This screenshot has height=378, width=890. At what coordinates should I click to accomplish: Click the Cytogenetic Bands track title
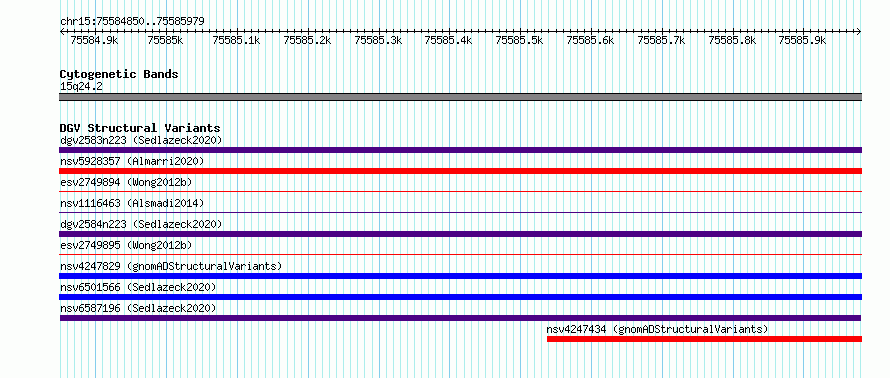pos(119,74)
